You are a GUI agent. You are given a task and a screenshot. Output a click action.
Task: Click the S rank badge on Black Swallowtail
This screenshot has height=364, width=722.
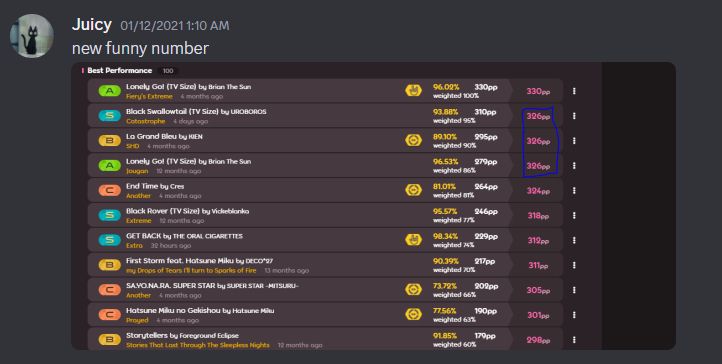coord(110,116)
